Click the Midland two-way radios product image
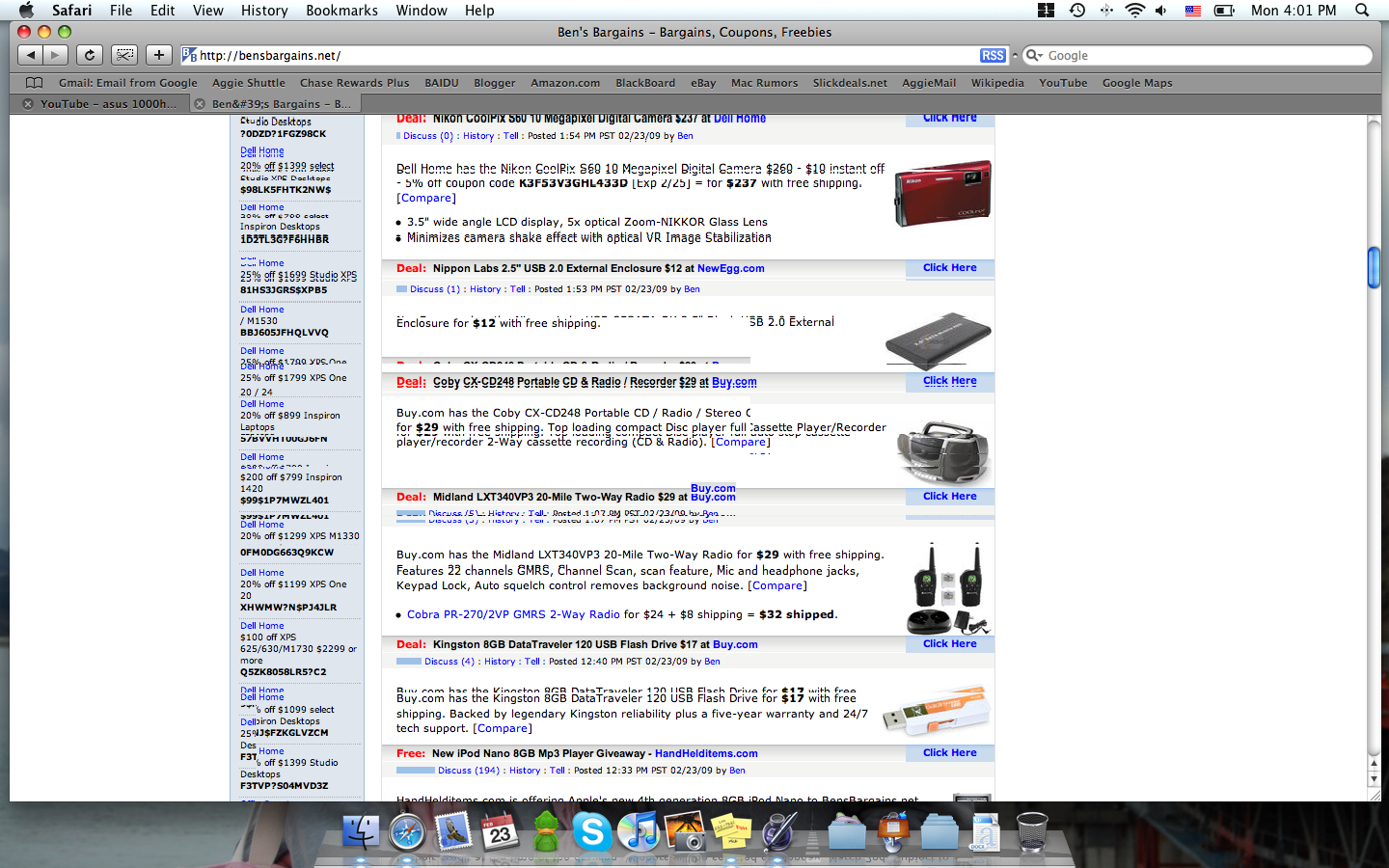This screenshot has height=868, width=1389. tap(950, 587)
